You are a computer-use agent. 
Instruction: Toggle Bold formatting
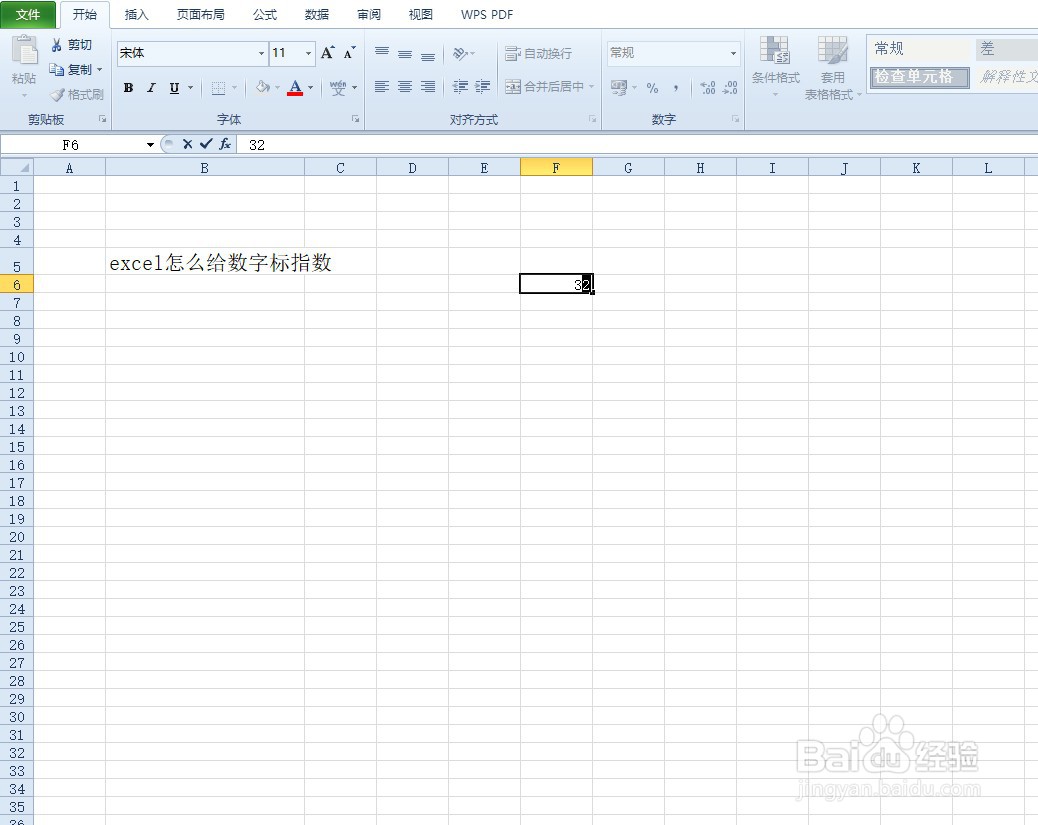point(128,88)
